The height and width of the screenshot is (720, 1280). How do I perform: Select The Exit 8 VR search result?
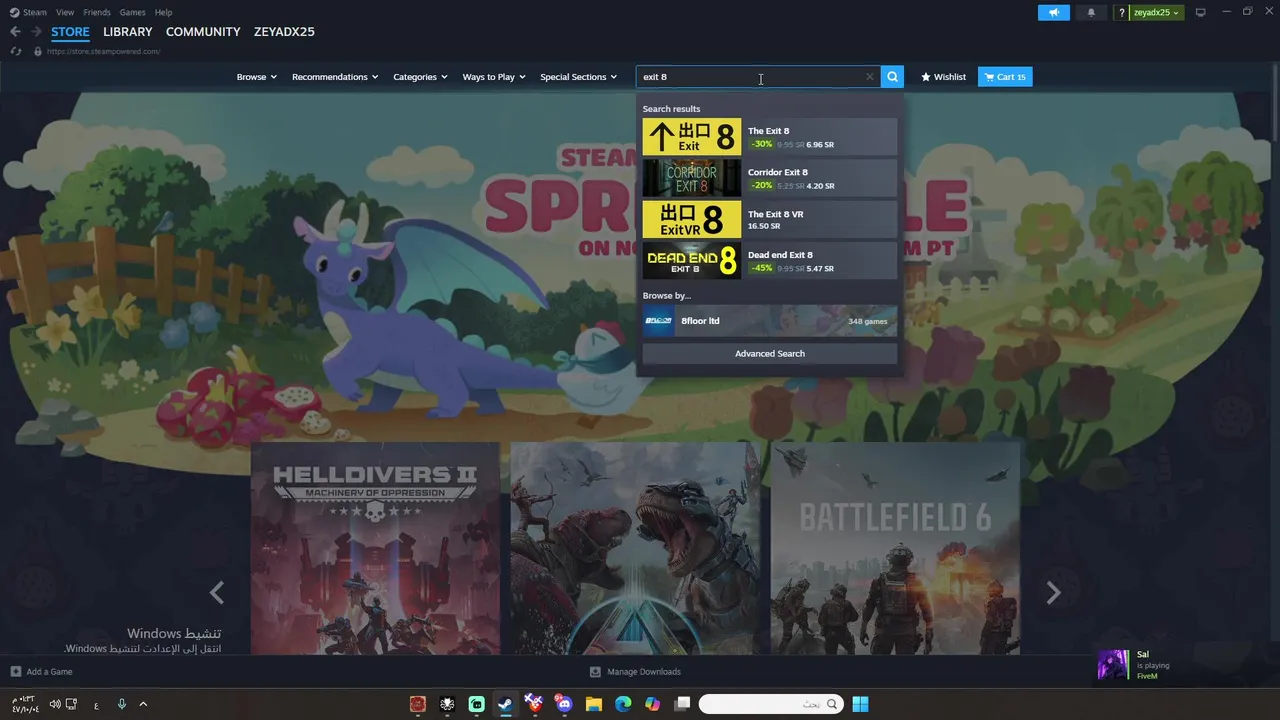770,220
